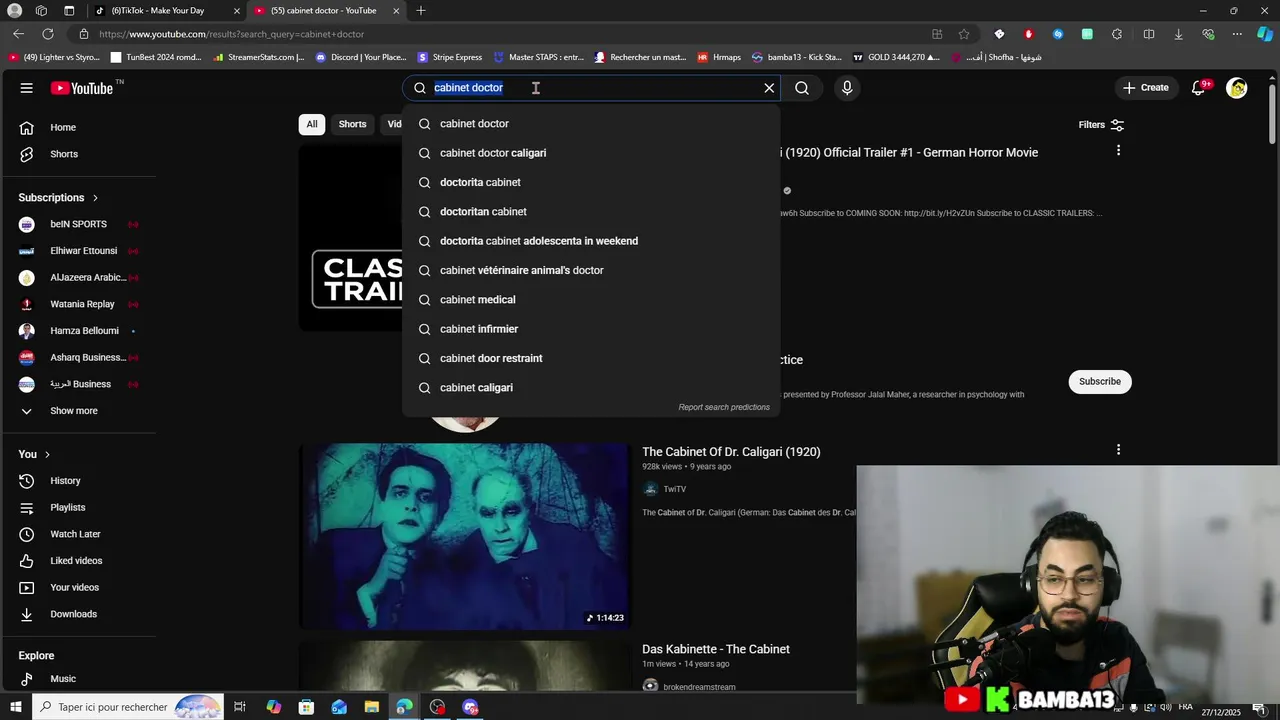Open more options for Caligari 1920 video
Viewport: 1280px width, 720px height.
(x=1118, y=450)
